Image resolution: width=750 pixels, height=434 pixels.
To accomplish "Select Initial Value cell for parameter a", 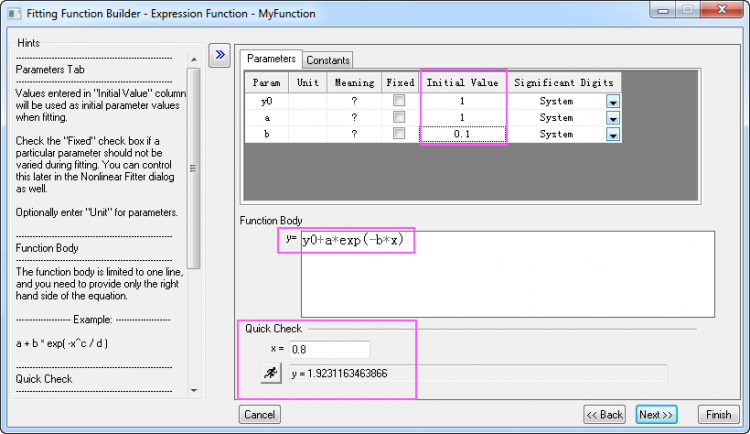I will pyautogui.click(x=463, y=117).
